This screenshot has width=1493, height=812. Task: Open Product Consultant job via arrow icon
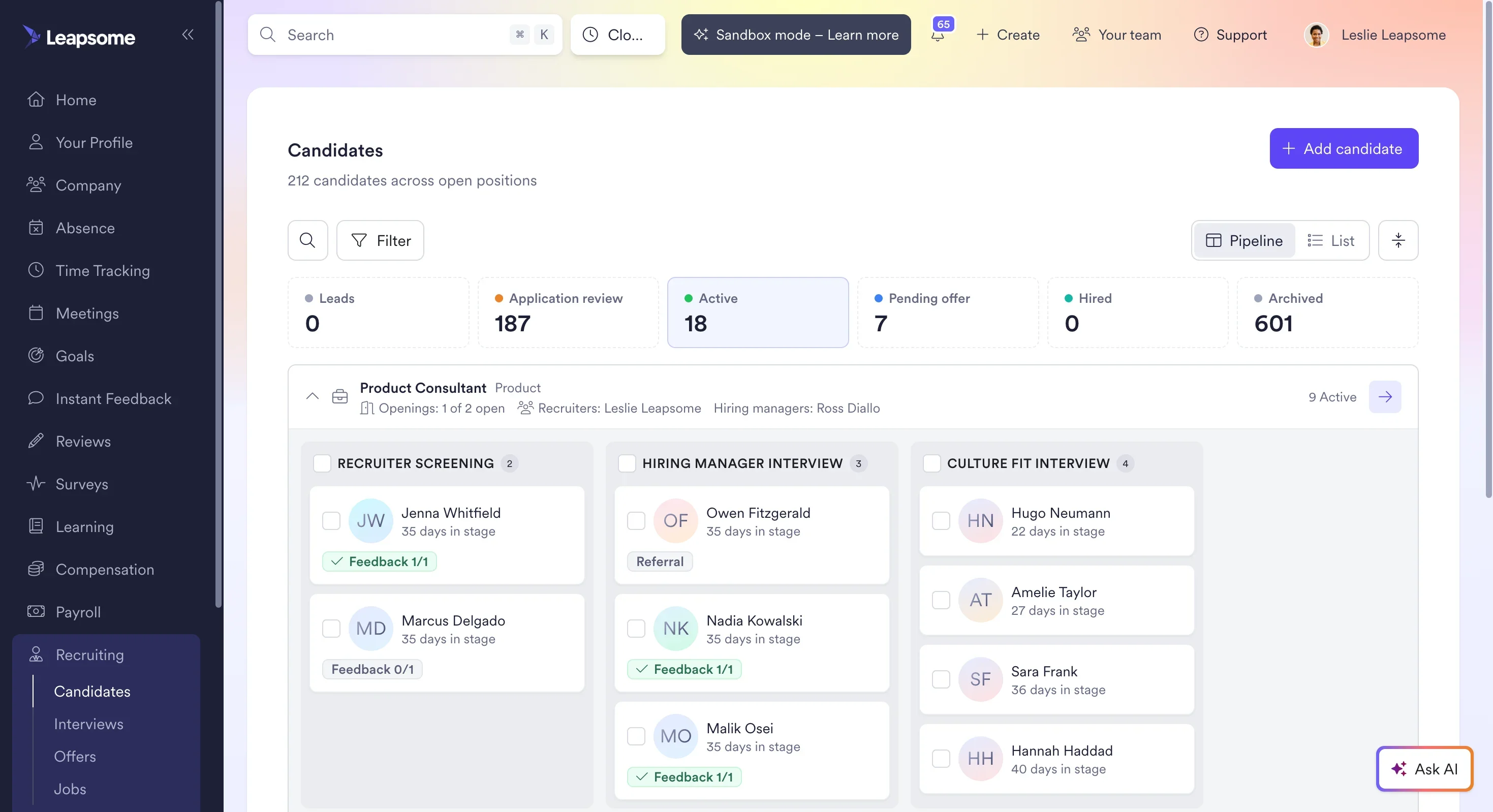[x=1385, y=397]
